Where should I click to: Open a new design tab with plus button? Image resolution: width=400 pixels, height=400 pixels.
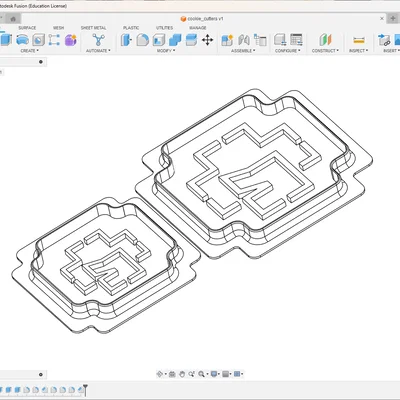pyautogui.click(x=393, y=19)
